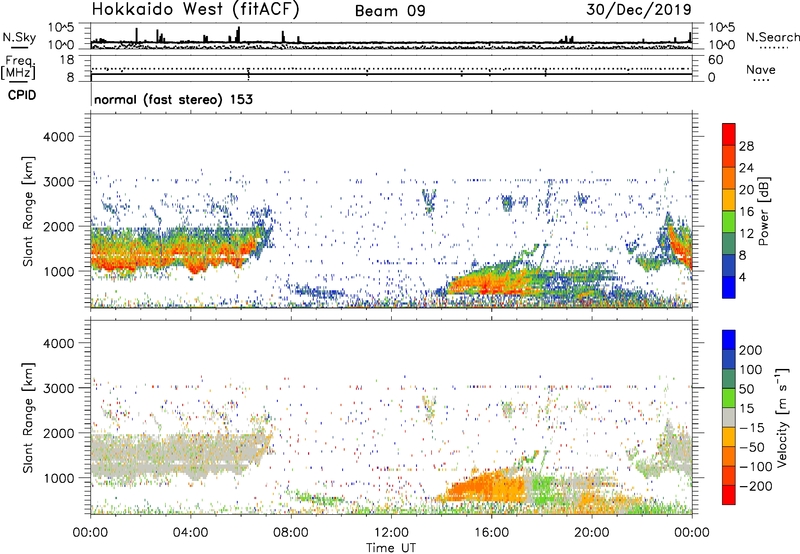Click the '50' tick on the Velocity colorbar

(746, 389)
